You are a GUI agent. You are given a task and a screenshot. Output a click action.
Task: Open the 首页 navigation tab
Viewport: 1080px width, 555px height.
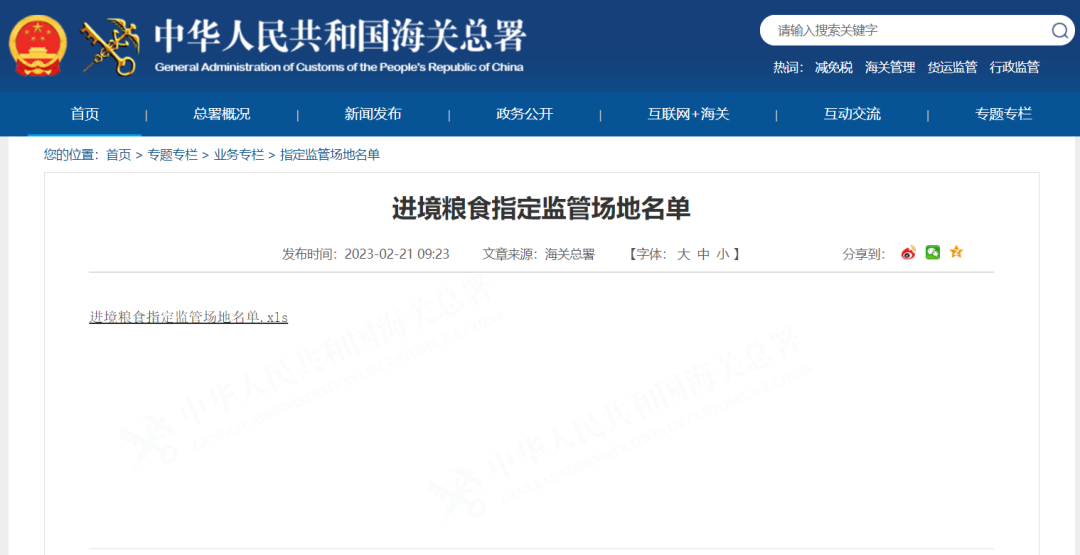[85, 114]
